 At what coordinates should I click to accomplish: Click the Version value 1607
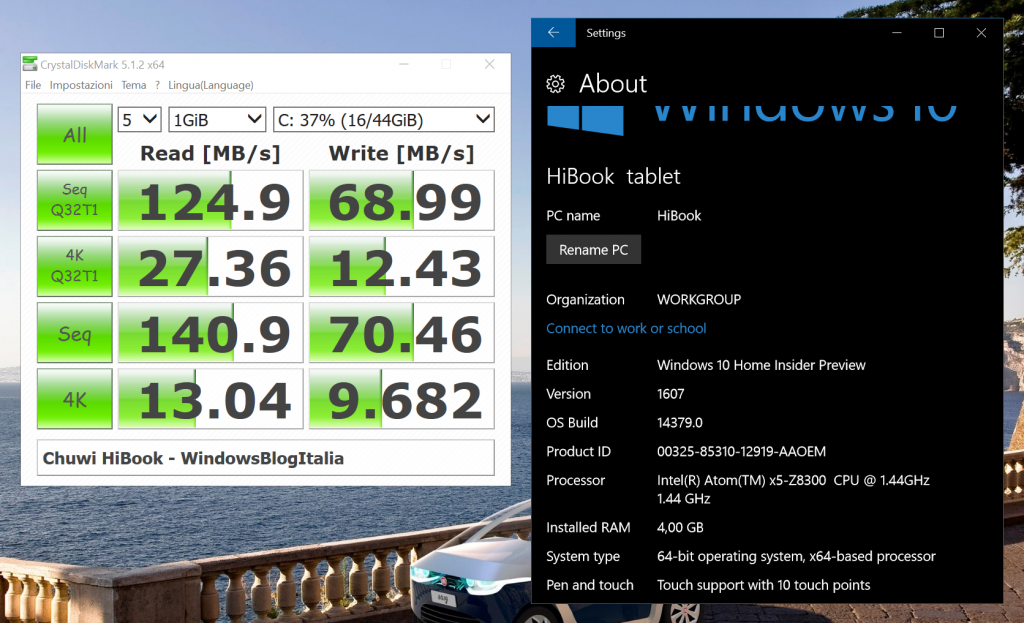[670, 394]
